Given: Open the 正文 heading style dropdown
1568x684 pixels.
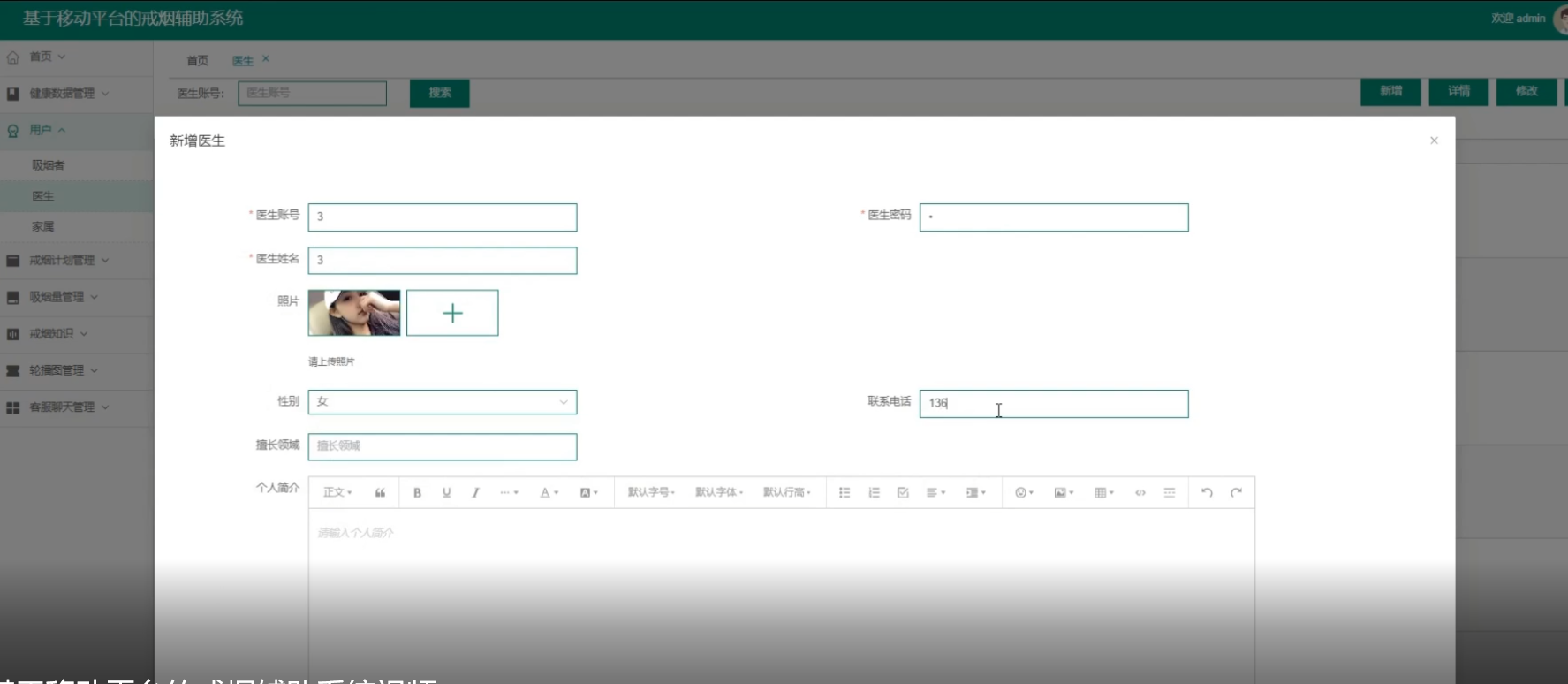Looking at the screenshot, I should 337,493.
